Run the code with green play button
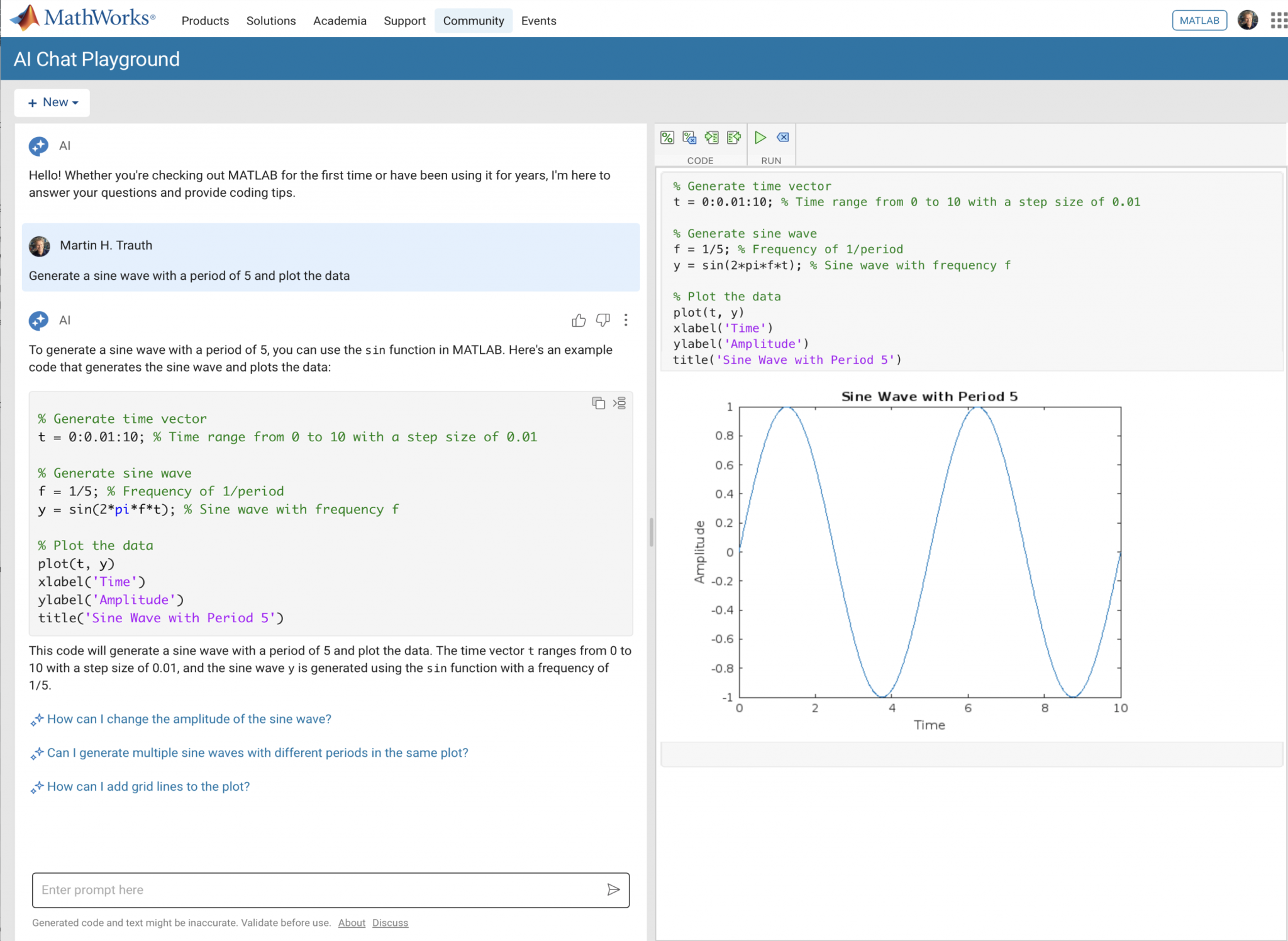1288x941 pixels. click(760, 138)
